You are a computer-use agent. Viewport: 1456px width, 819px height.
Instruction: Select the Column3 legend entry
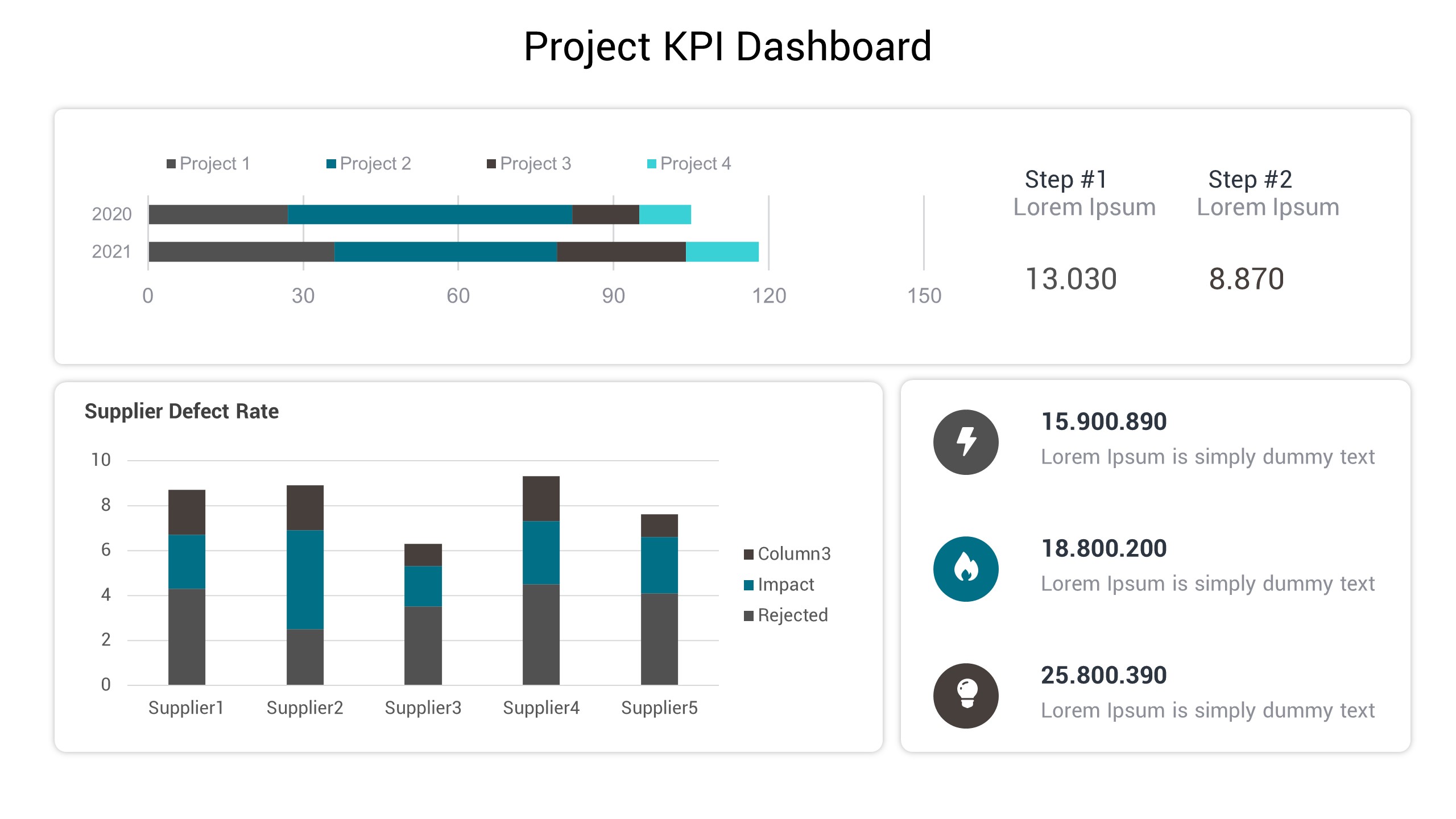tap(788, 554)
